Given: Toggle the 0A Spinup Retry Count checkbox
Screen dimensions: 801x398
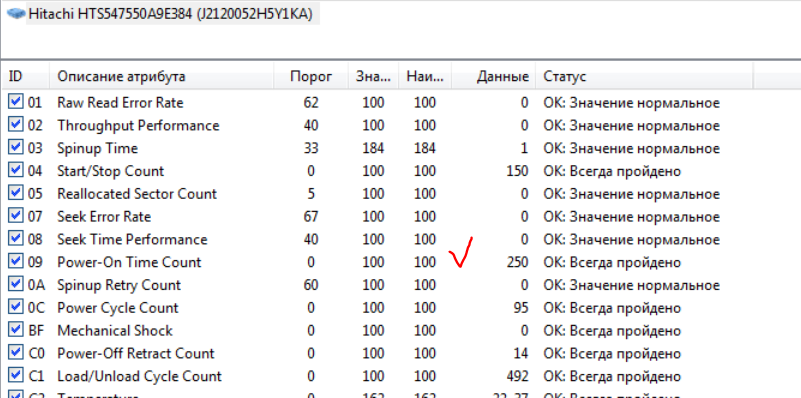Looking at the screenshot, I should [15, 284].
